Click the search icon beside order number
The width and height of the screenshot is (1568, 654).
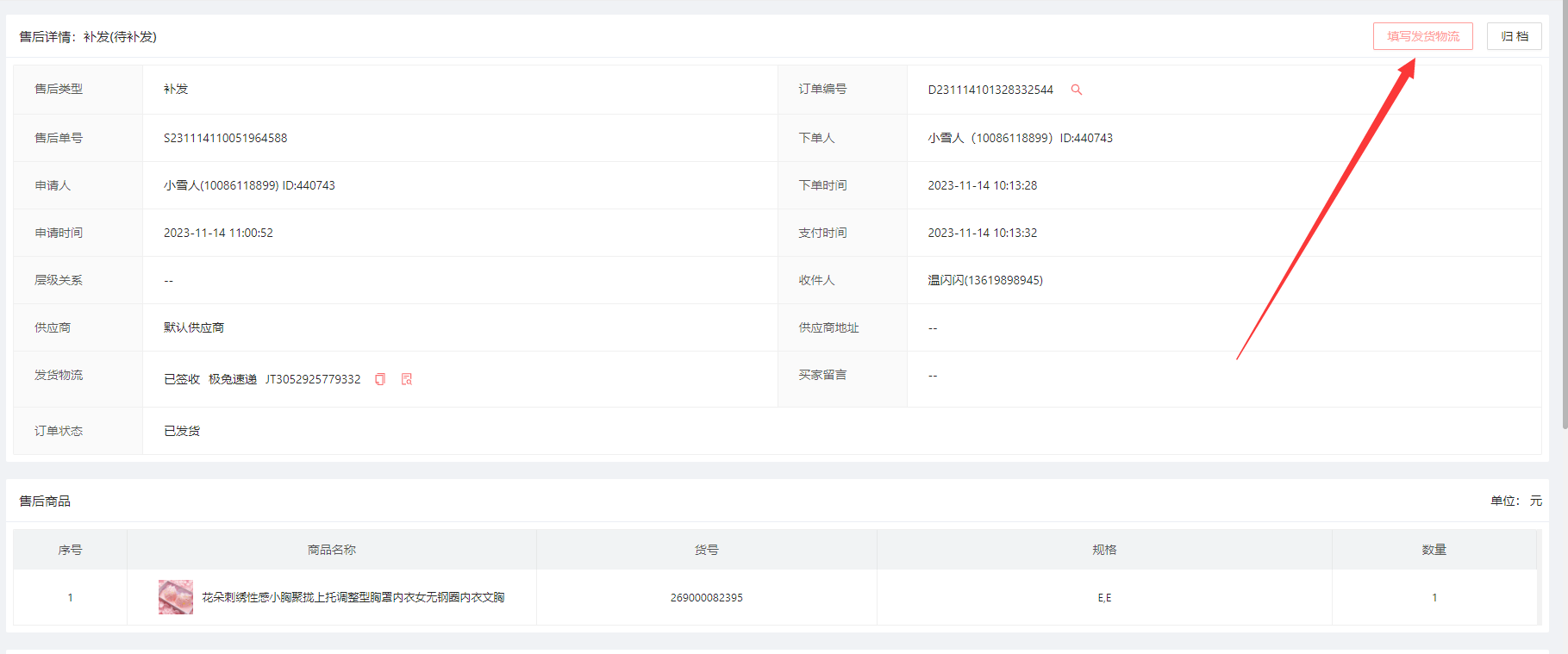(1076, 90)
